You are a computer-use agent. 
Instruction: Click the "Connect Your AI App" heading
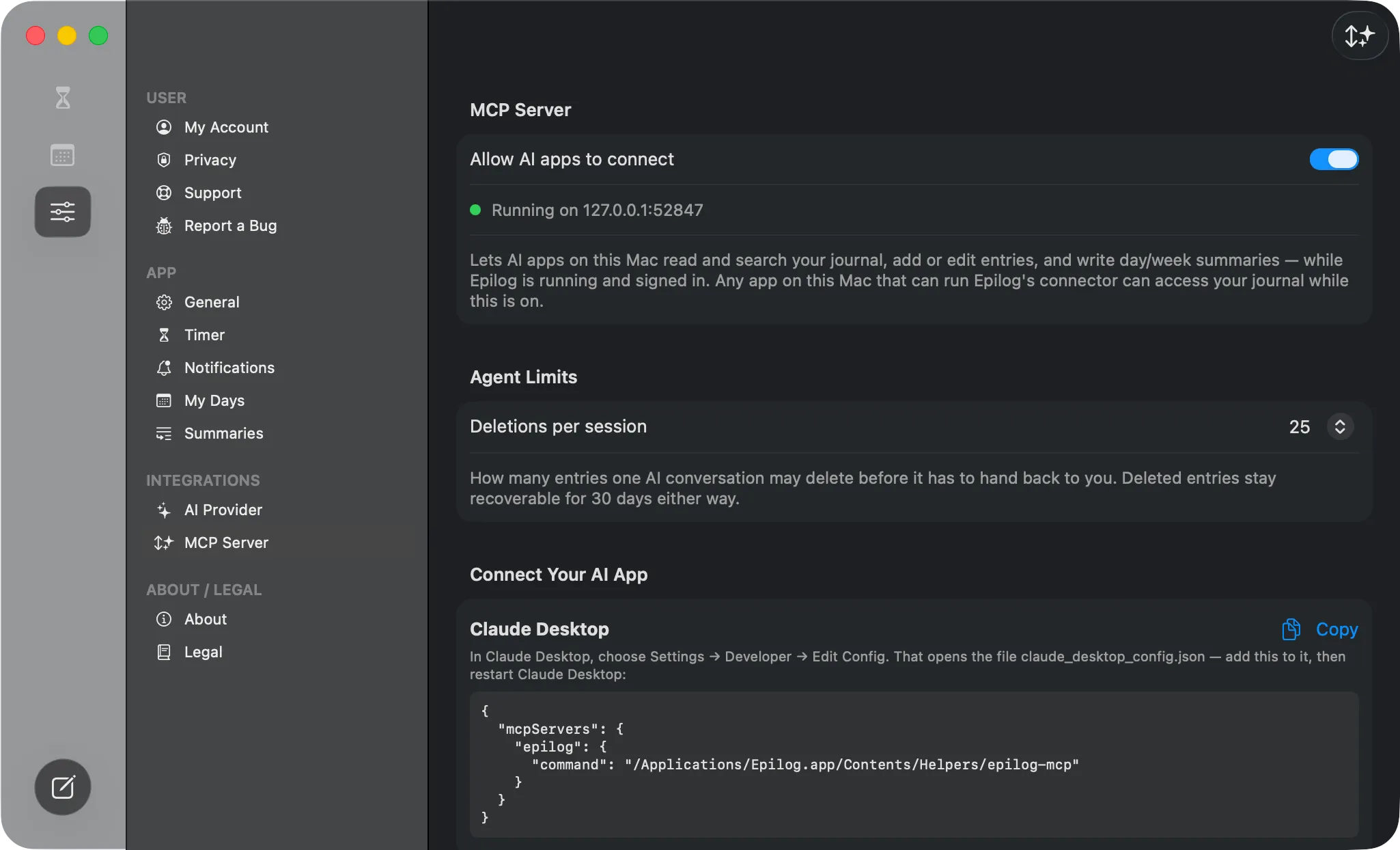click(x=559, y=575)
